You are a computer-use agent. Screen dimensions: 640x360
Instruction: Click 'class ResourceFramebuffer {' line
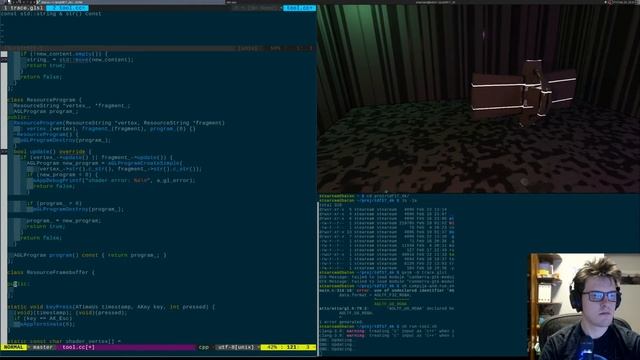(51, 272)
